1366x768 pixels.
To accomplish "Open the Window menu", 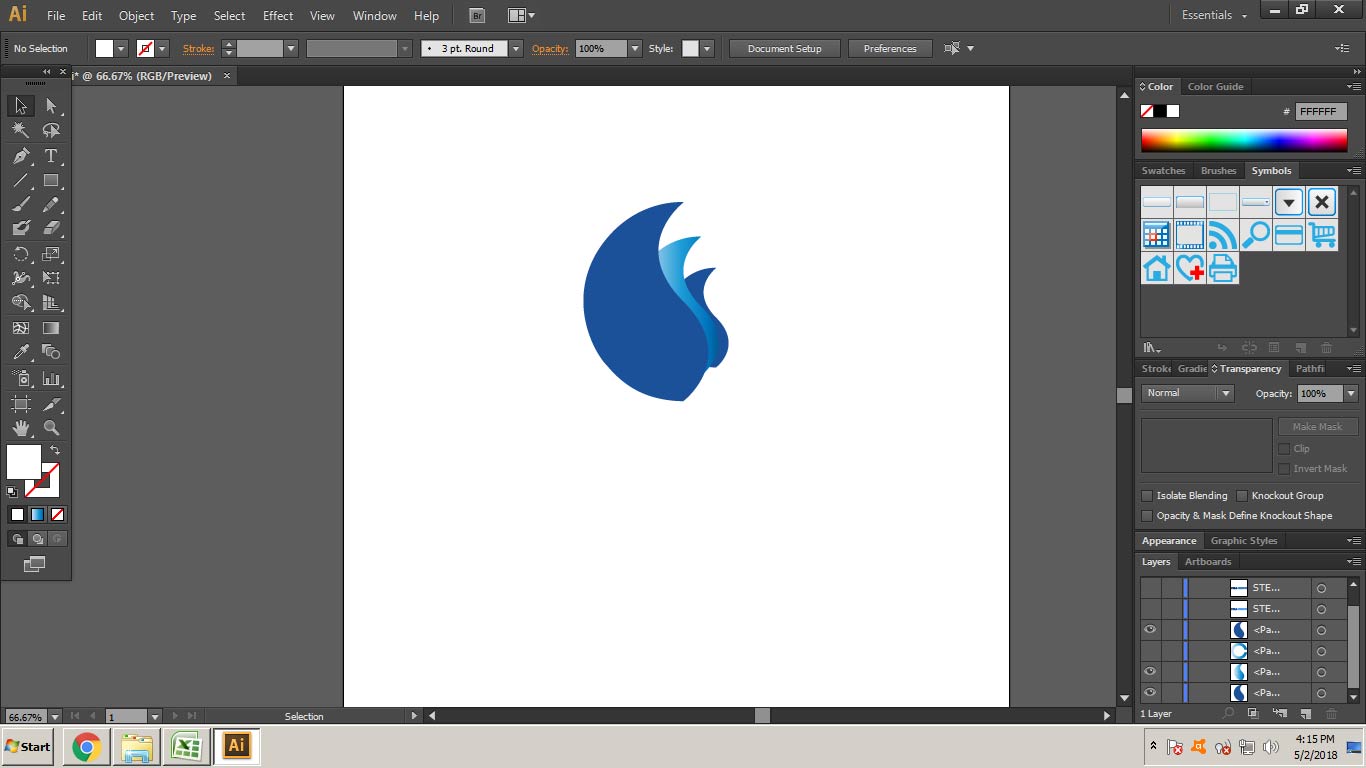I will [374, 16].
